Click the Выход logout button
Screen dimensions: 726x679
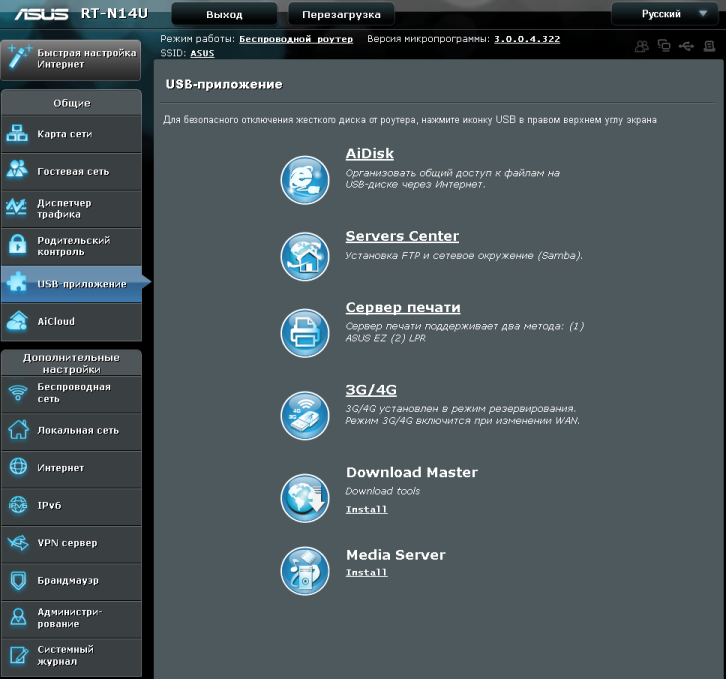[224, 14]
